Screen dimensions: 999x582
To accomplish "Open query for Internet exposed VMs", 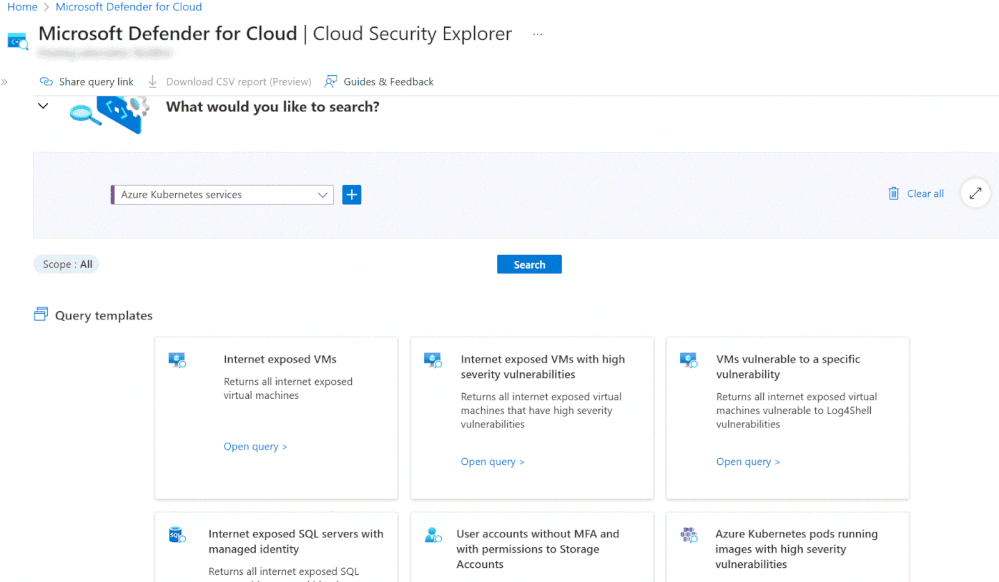I will click(255, 446).
